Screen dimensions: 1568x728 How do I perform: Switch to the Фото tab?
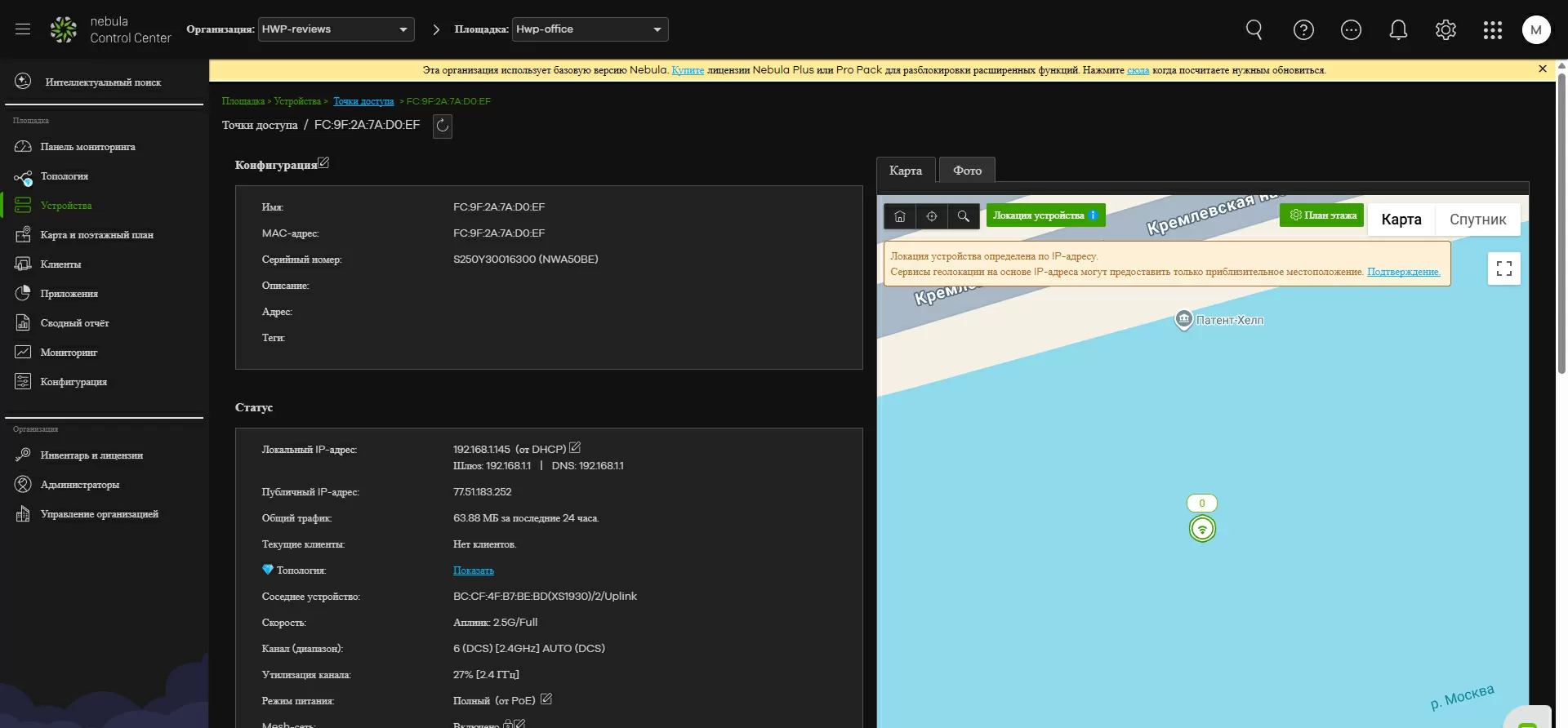pyautogui.click(x=967, y=171)
